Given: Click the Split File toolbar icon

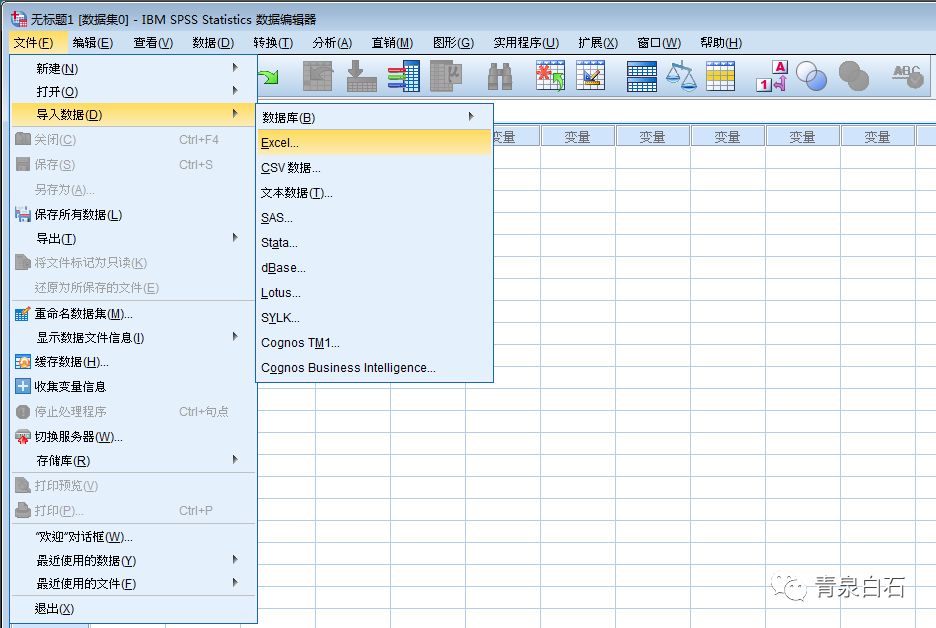Looking at the screenshot, I should point(642,76).
